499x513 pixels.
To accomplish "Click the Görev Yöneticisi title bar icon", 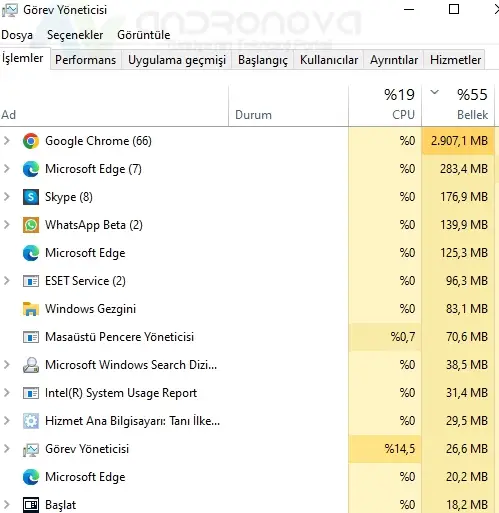I will coord(10,10).
